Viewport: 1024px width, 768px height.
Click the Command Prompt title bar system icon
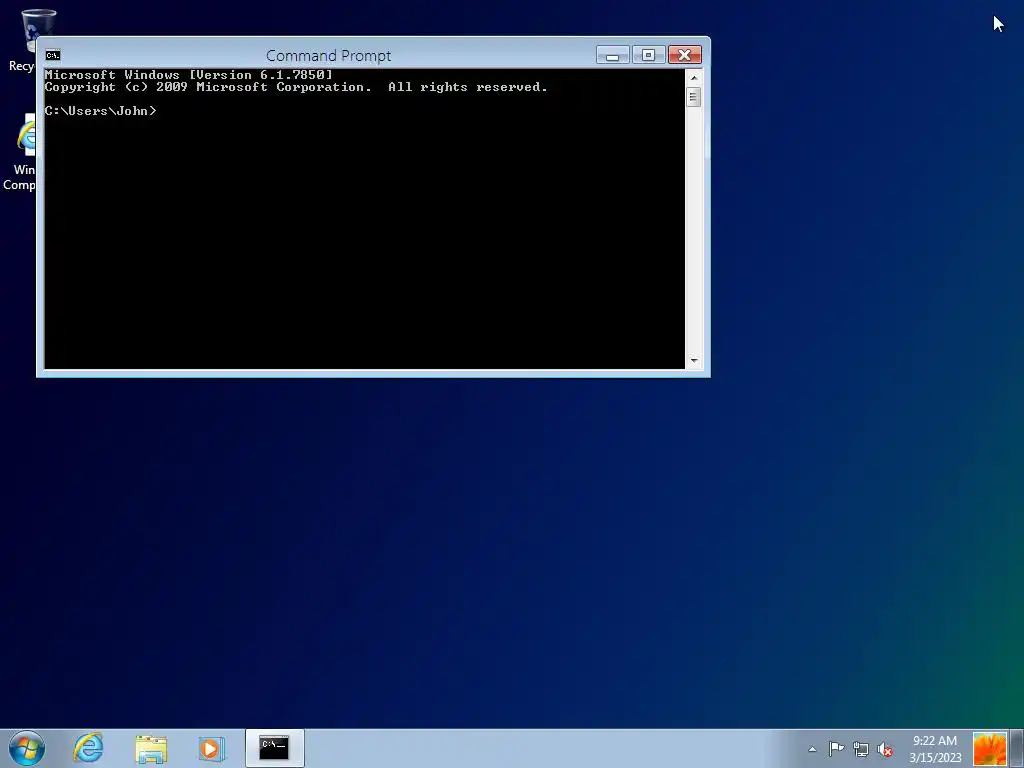coord(53,56)
